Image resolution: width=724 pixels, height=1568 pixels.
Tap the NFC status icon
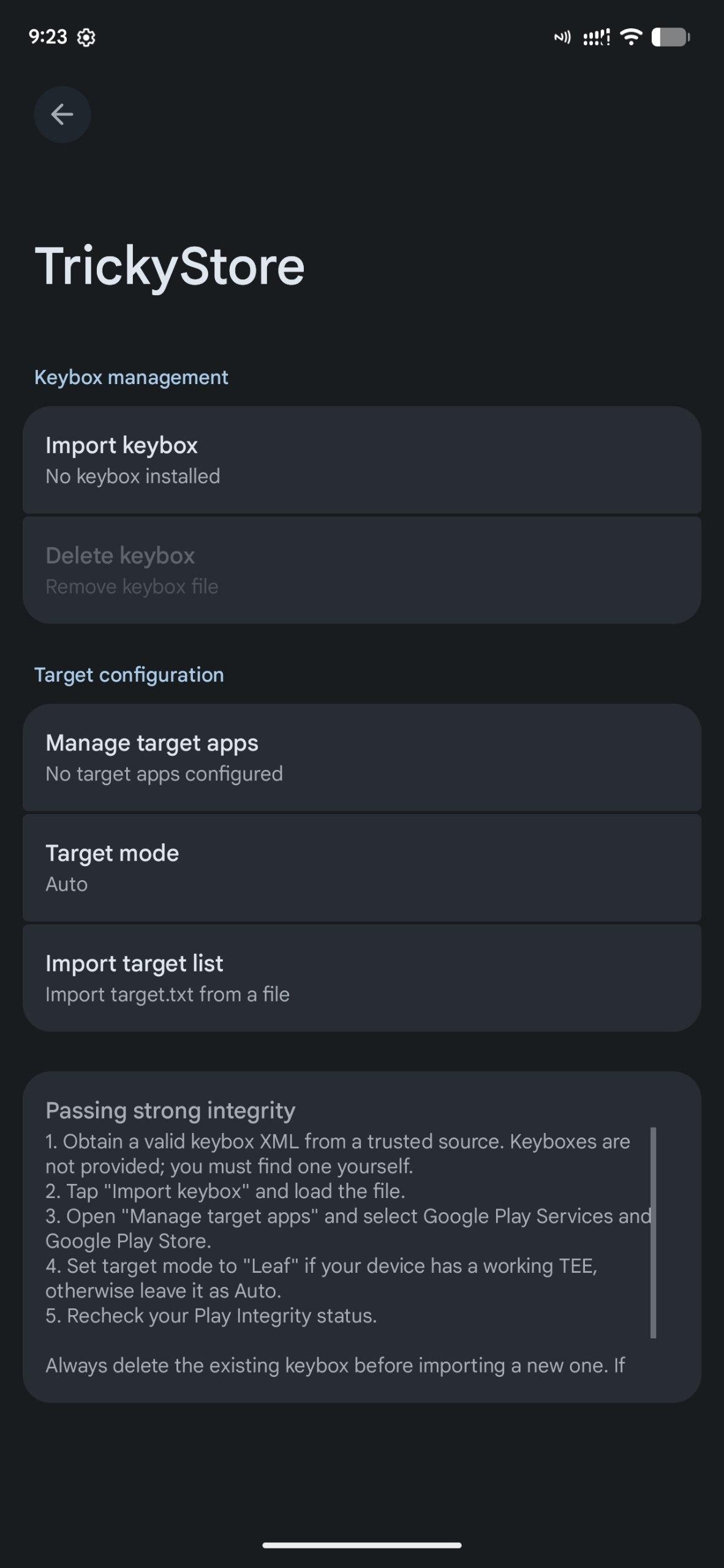coord(562,38)
